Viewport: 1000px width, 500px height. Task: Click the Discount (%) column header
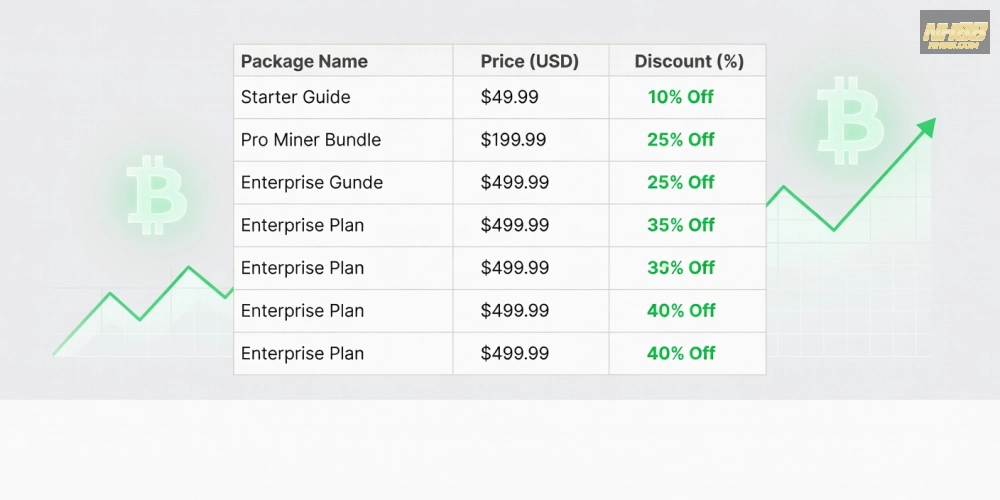(689, 61)
